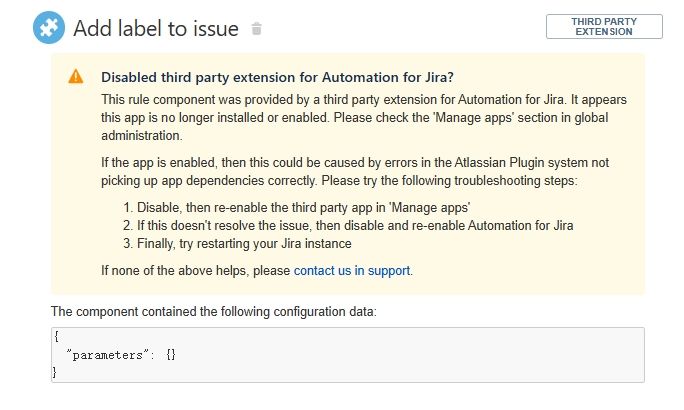Image resolution: width=684 pixels, height=410 pixels.
Task: Click the opening brace in the JSON
Action: pyautogui.click(x=57, y=338)
